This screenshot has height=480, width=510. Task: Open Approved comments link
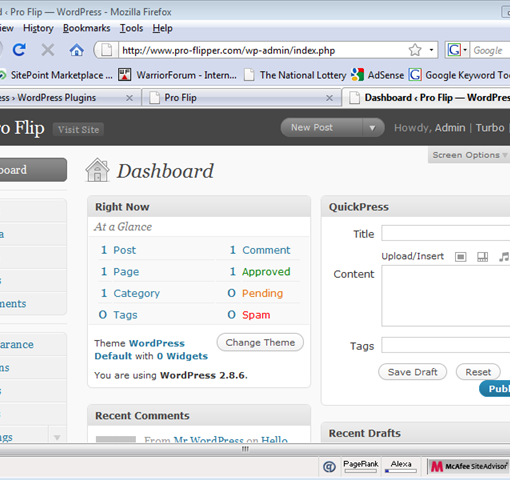click(266, 272)
